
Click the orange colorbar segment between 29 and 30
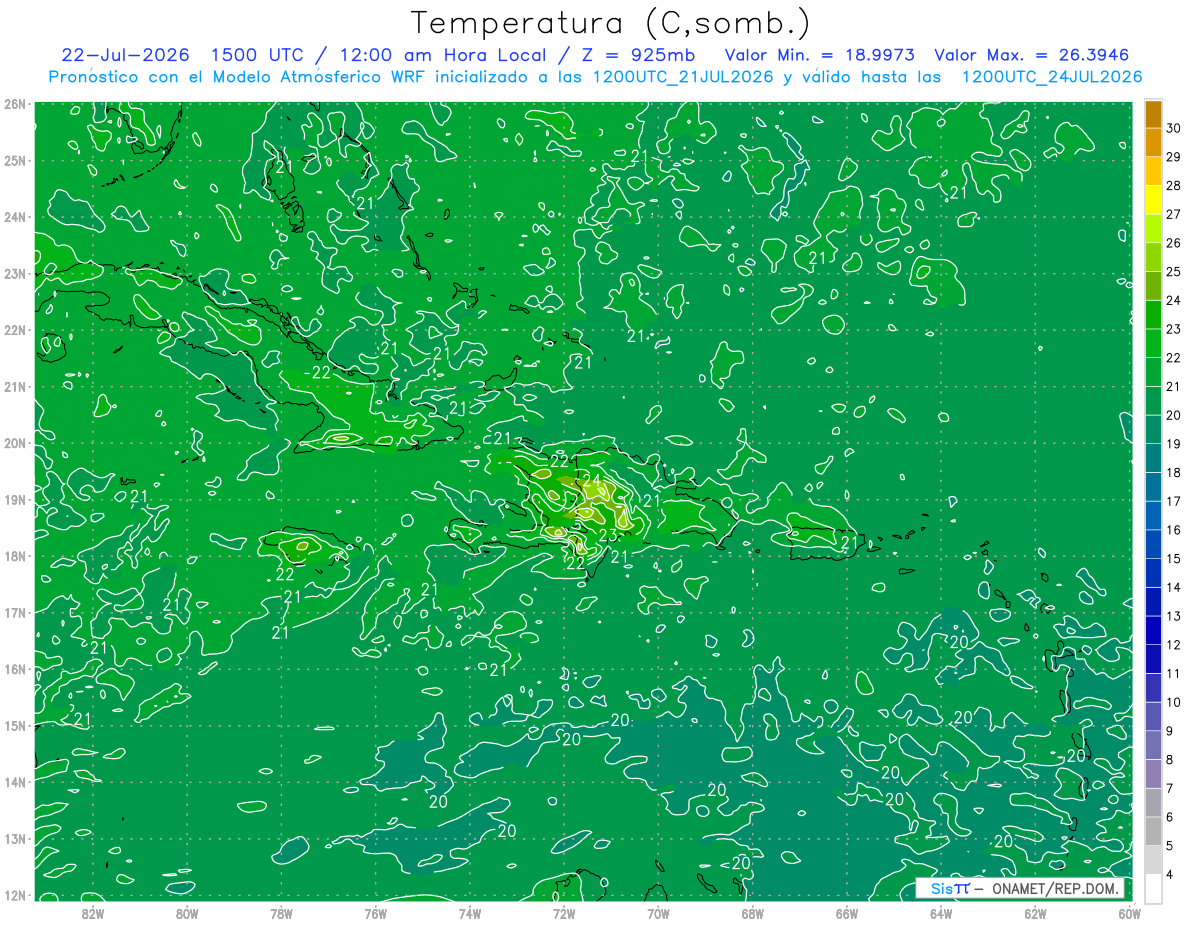coord(1153,142)
